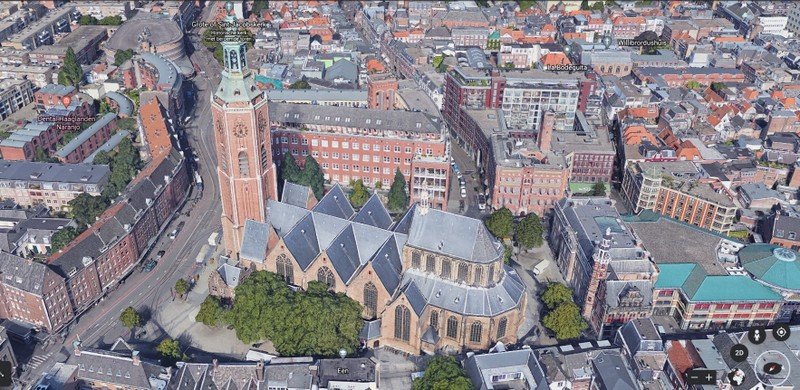
Task: Click the church tower clock face
Action: (240, 129)
